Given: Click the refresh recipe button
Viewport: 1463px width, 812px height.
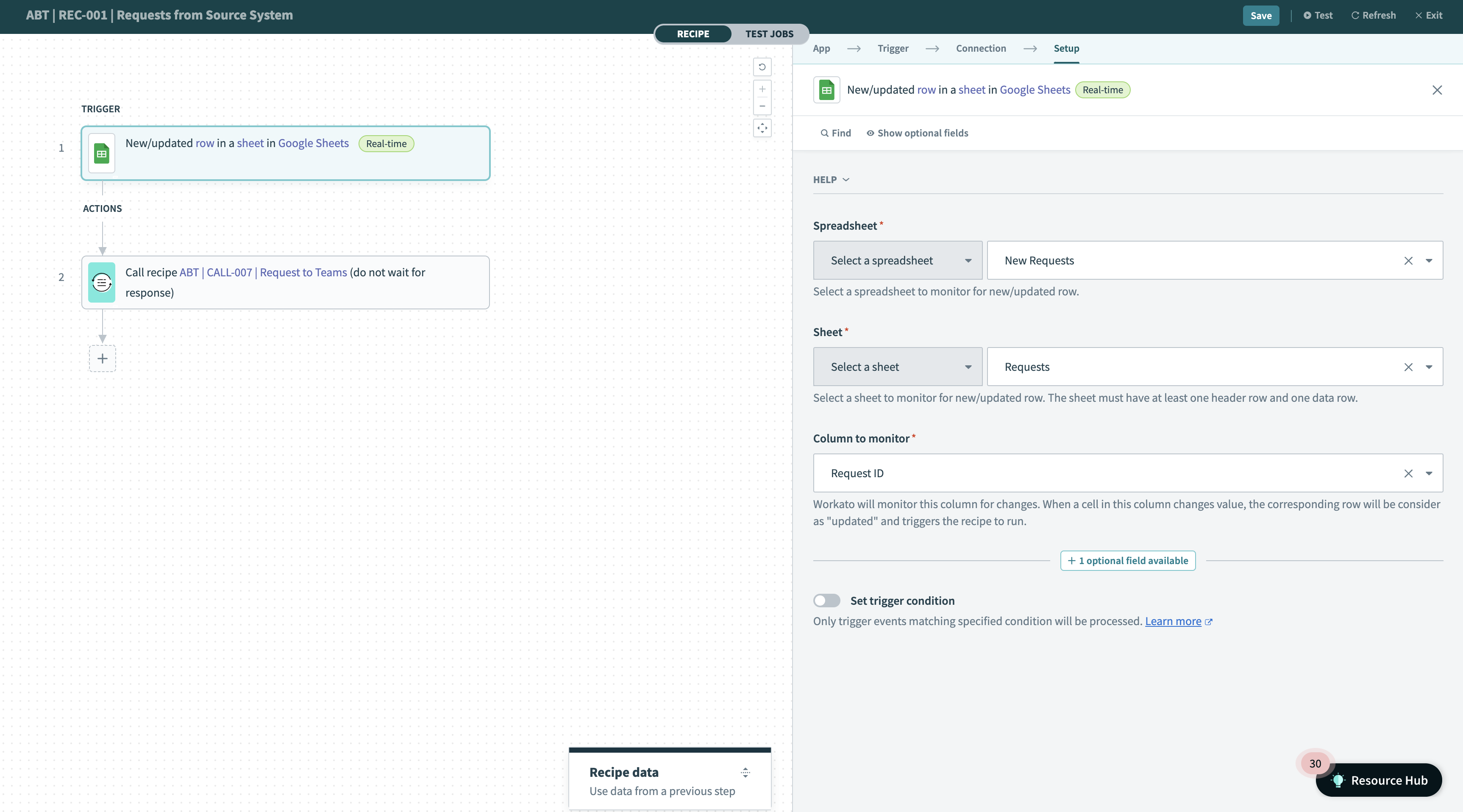Looking at the screenshot, I should pos(1373,14).
